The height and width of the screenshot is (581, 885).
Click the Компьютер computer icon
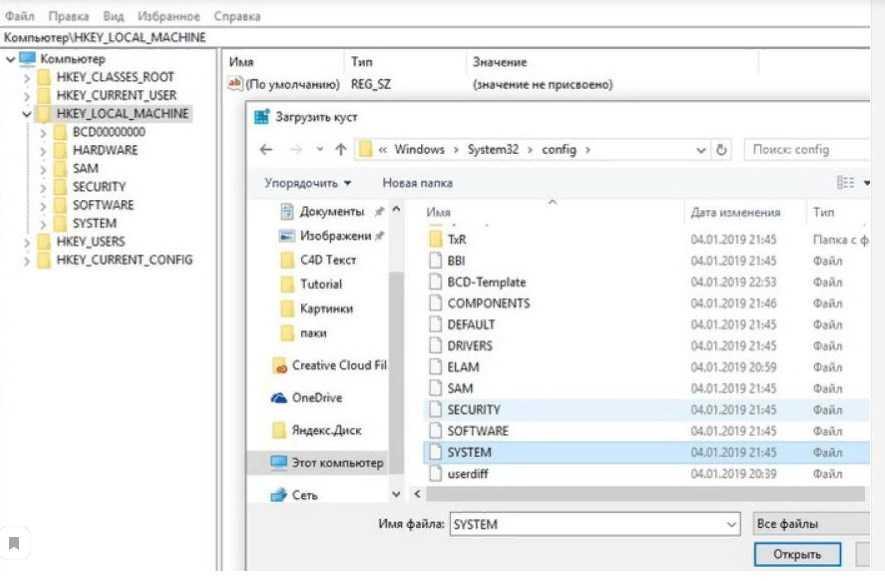click(27, 59)
